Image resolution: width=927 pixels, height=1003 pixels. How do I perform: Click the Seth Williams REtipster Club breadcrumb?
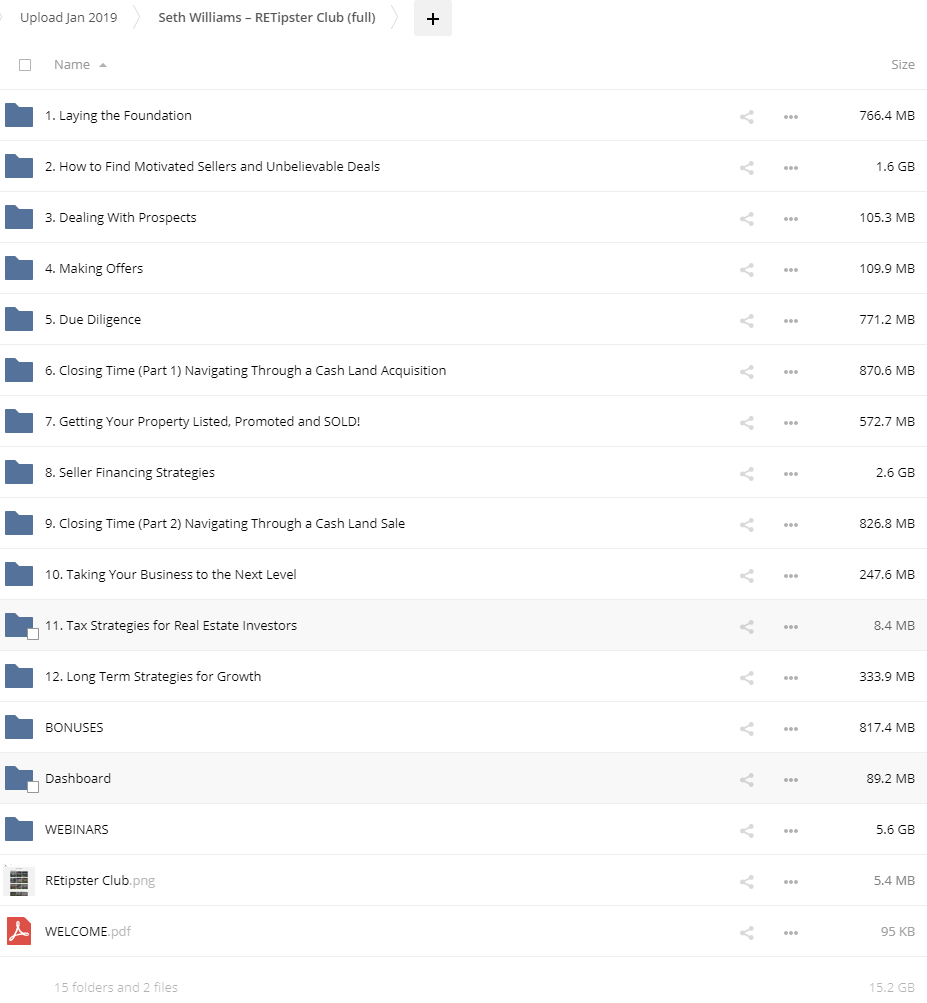point(267,18)
